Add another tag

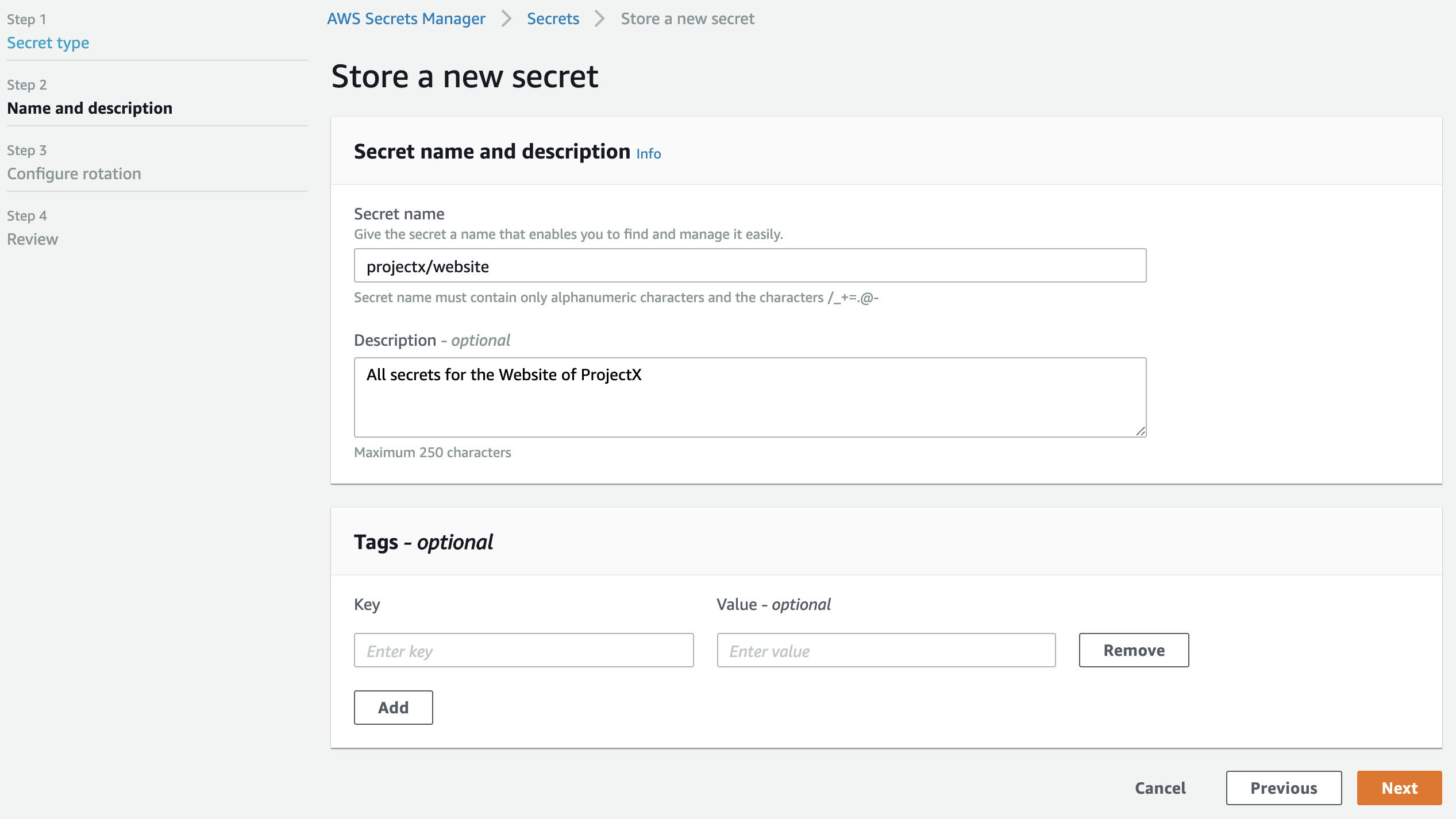point(393,708)
